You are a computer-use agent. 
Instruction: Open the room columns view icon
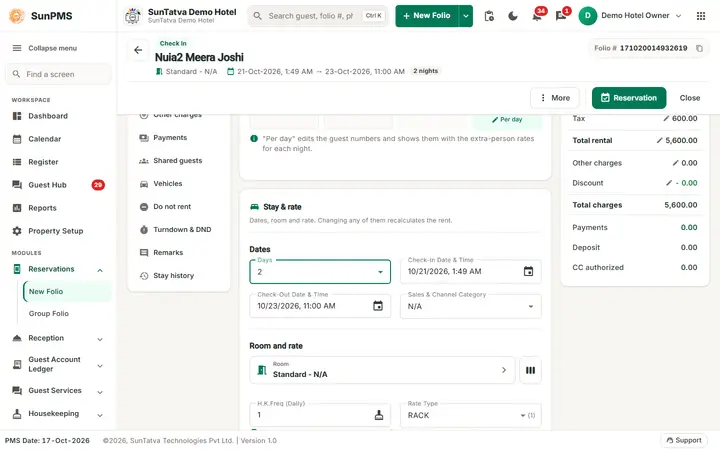coord(530,370)
